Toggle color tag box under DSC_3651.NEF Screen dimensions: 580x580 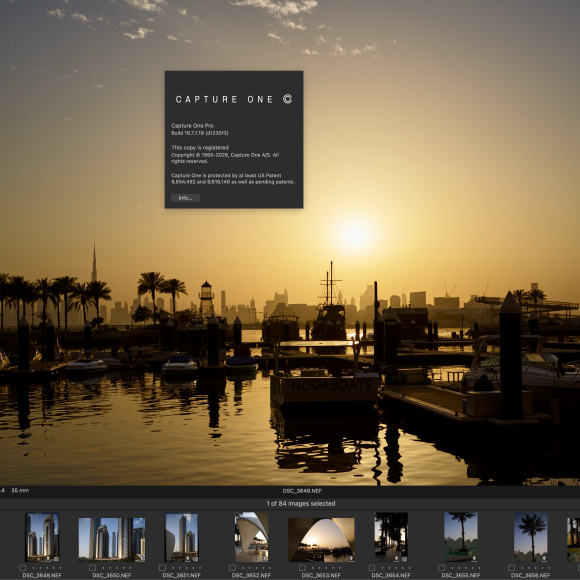coord(162,567)
